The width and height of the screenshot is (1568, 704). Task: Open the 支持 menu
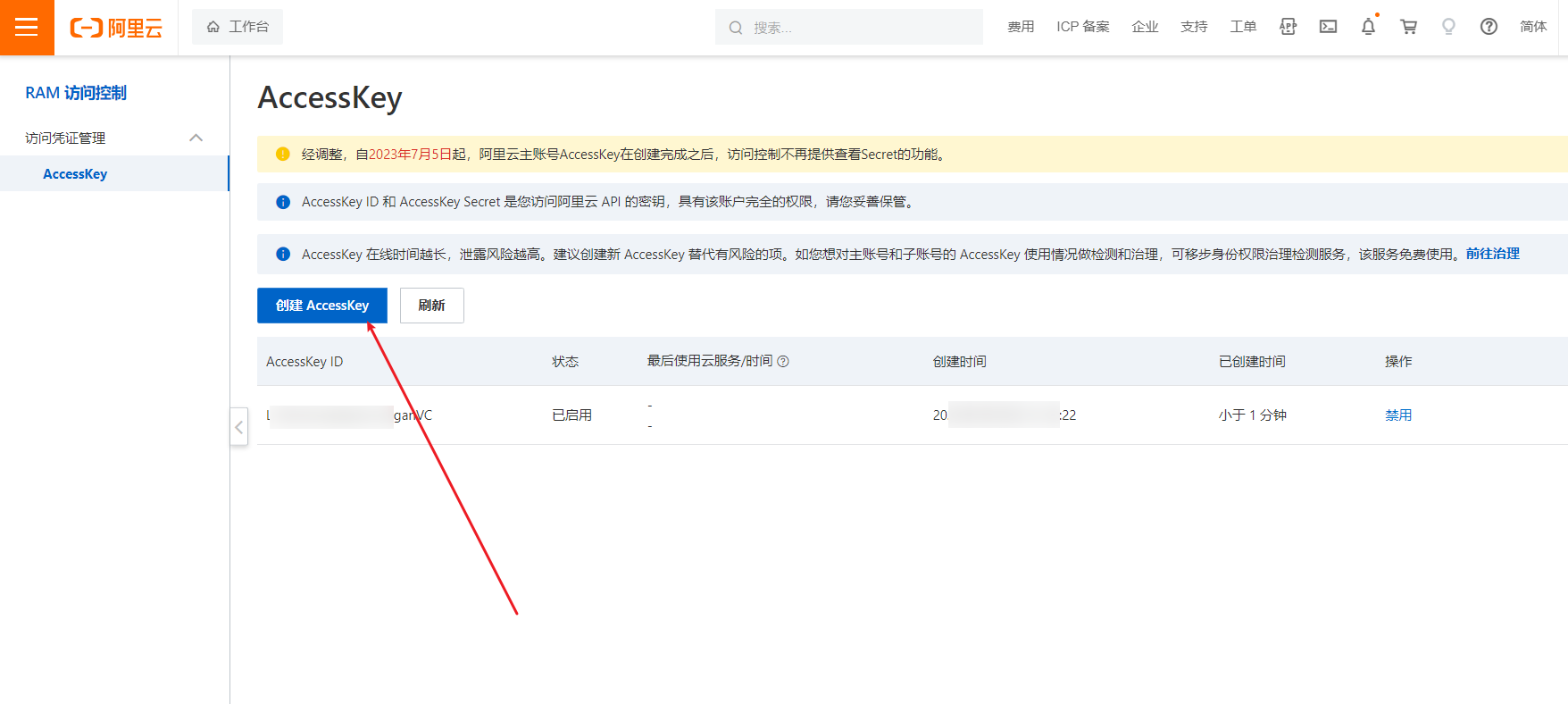(1194, 27)
